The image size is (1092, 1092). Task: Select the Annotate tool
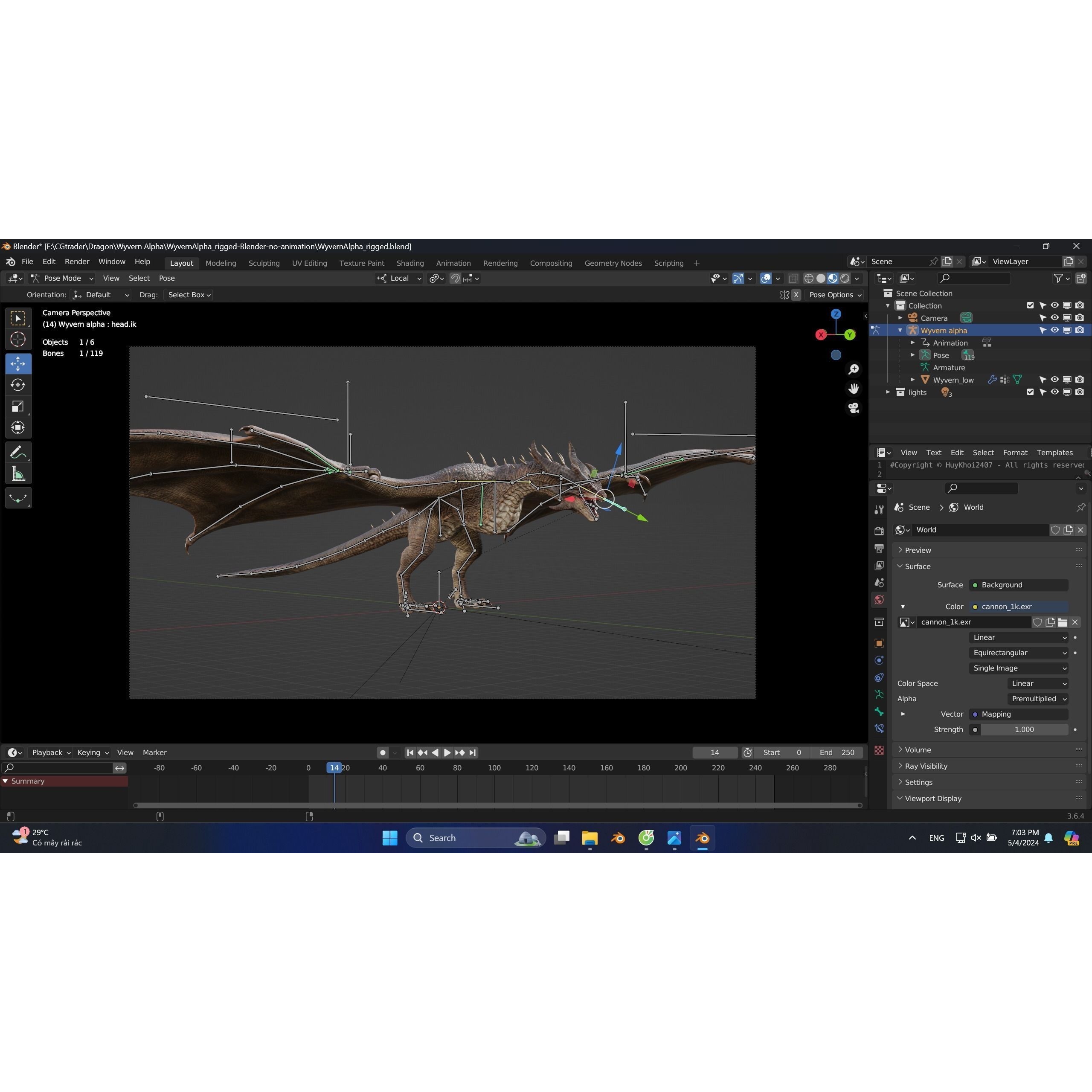18,452
